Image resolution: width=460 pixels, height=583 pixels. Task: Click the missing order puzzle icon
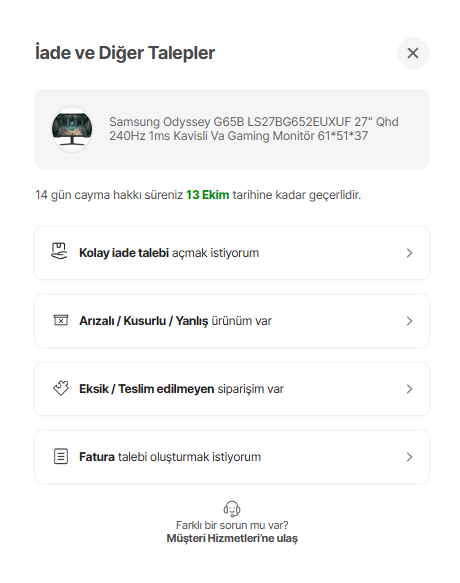pos(61,388)
